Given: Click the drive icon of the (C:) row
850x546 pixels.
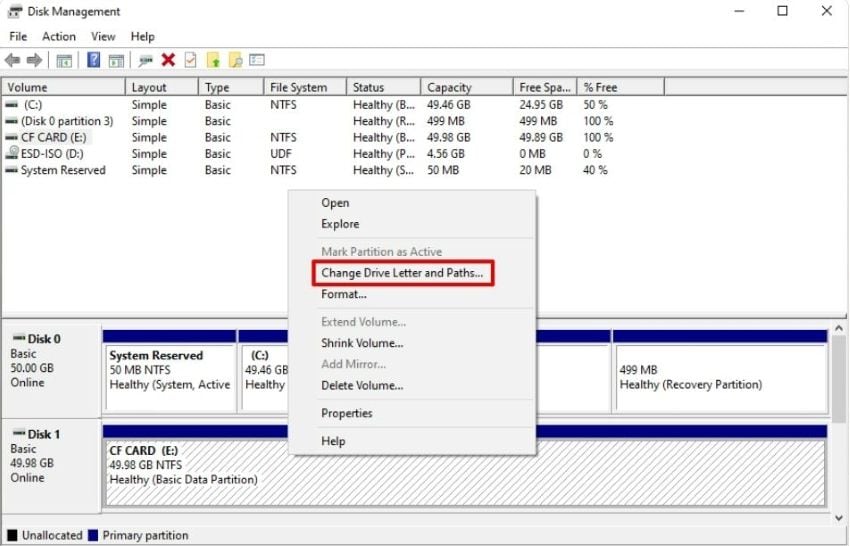Looking at the screenshot, I should pos(11,104).
